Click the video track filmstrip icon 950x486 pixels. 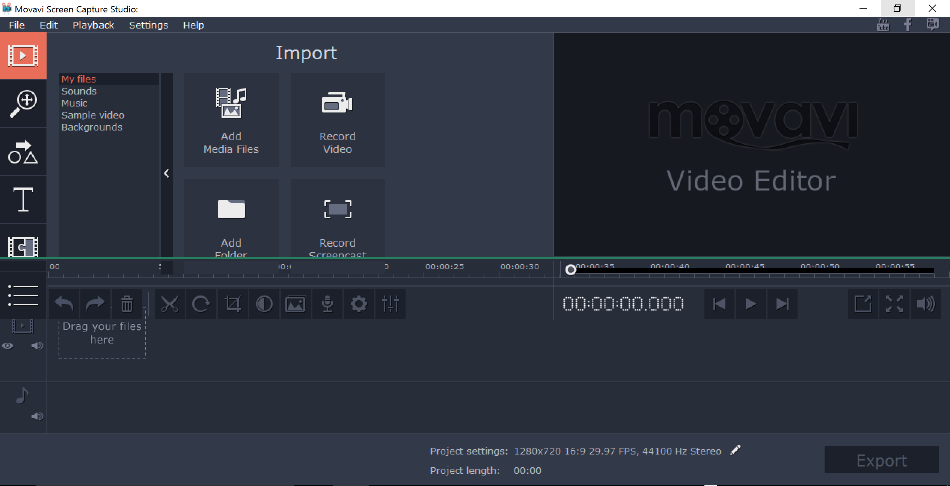coord(22,326)
